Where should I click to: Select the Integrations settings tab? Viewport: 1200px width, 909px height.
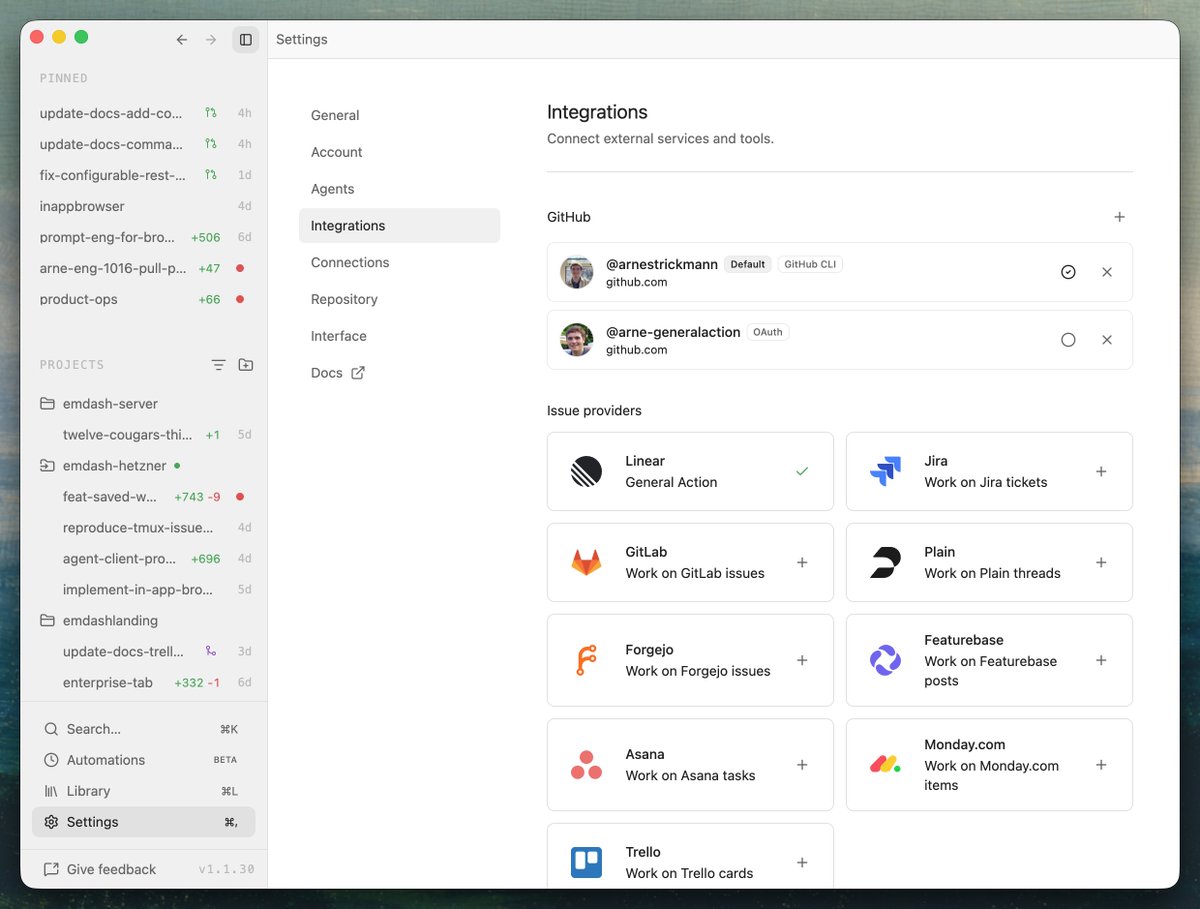(399, 226)
